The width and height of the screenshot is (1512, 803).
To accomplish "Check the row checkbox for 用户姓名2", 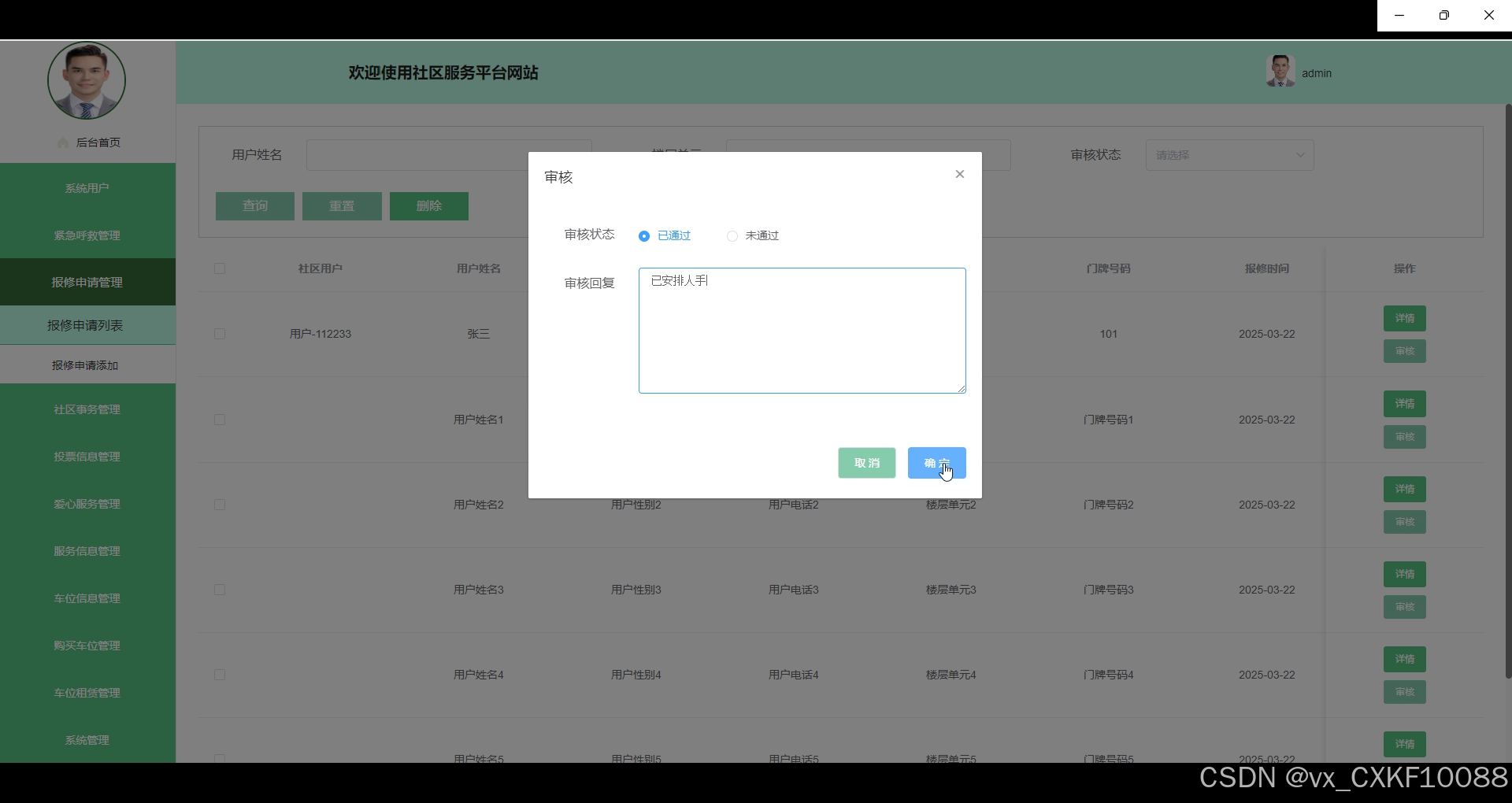I will click(220, 505).
